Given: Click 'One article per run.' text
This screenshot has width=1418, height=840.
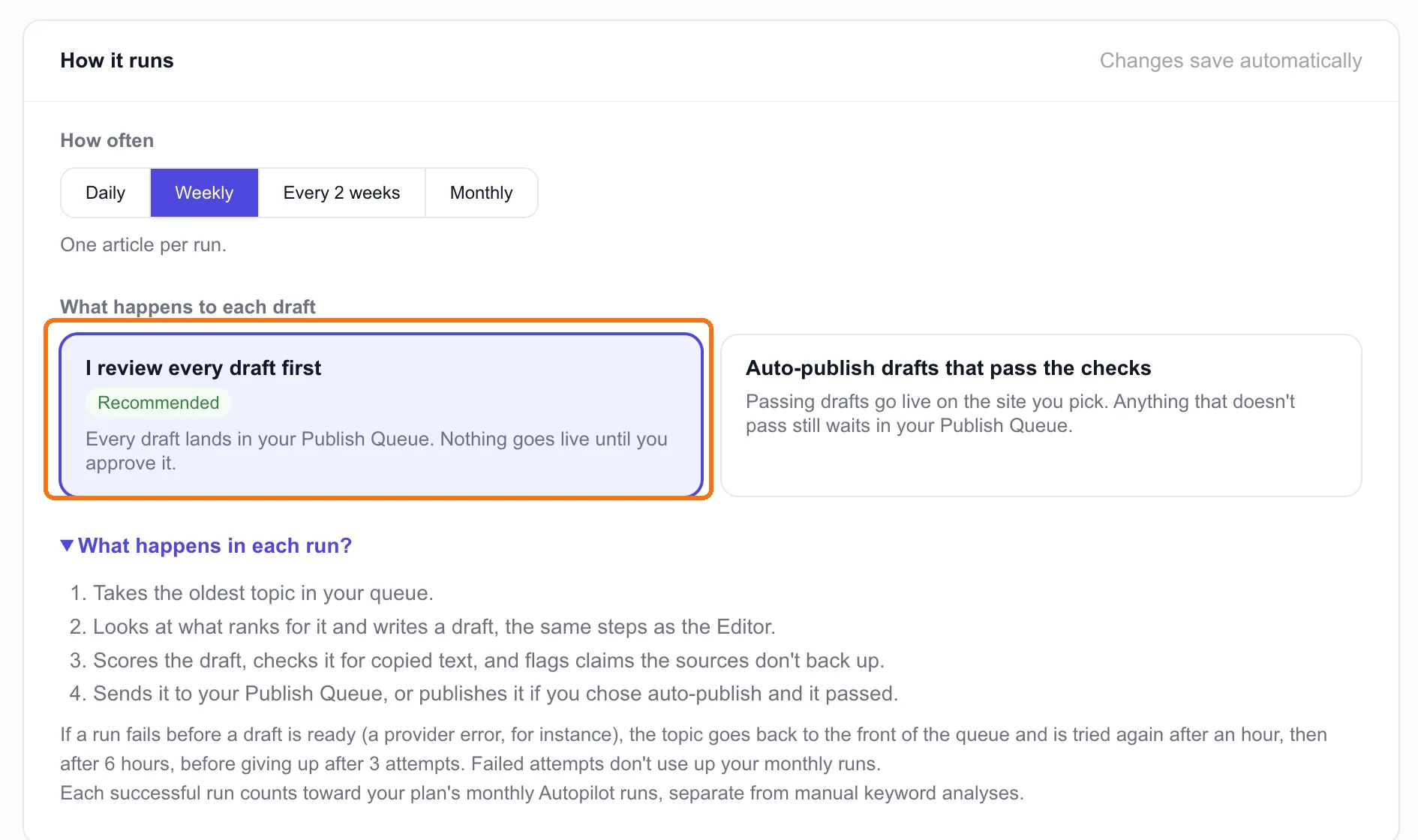Looking at the screenshot, I should [x=143, y=244].
